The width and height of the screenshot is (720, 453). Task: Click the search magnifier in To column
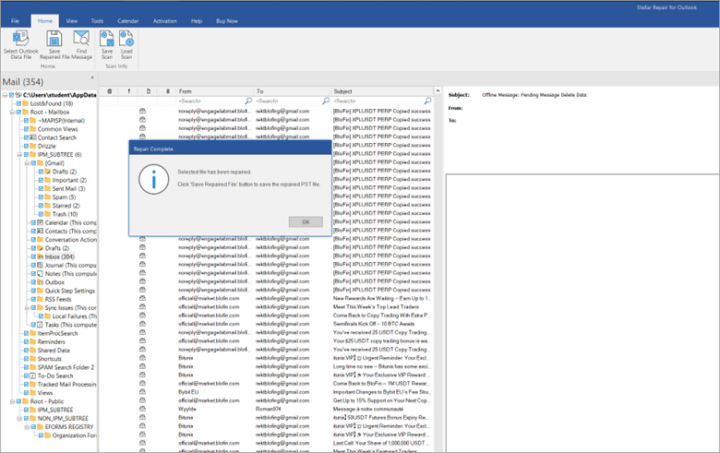coord(326,101)
